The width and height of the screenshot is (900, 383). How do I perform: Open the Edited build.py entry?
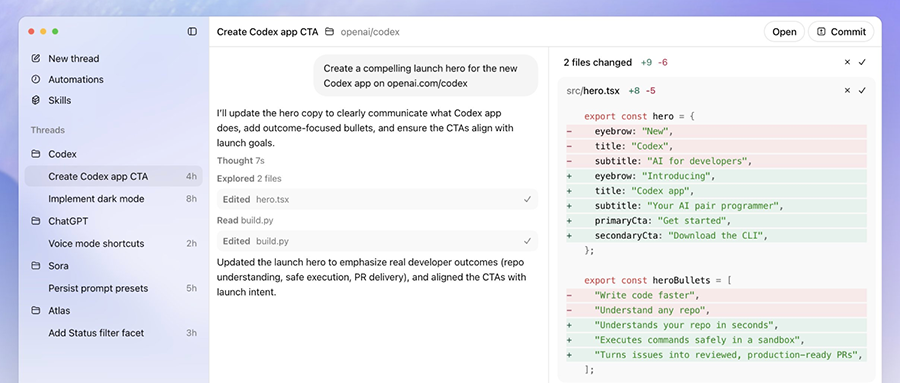coord(377,241)
